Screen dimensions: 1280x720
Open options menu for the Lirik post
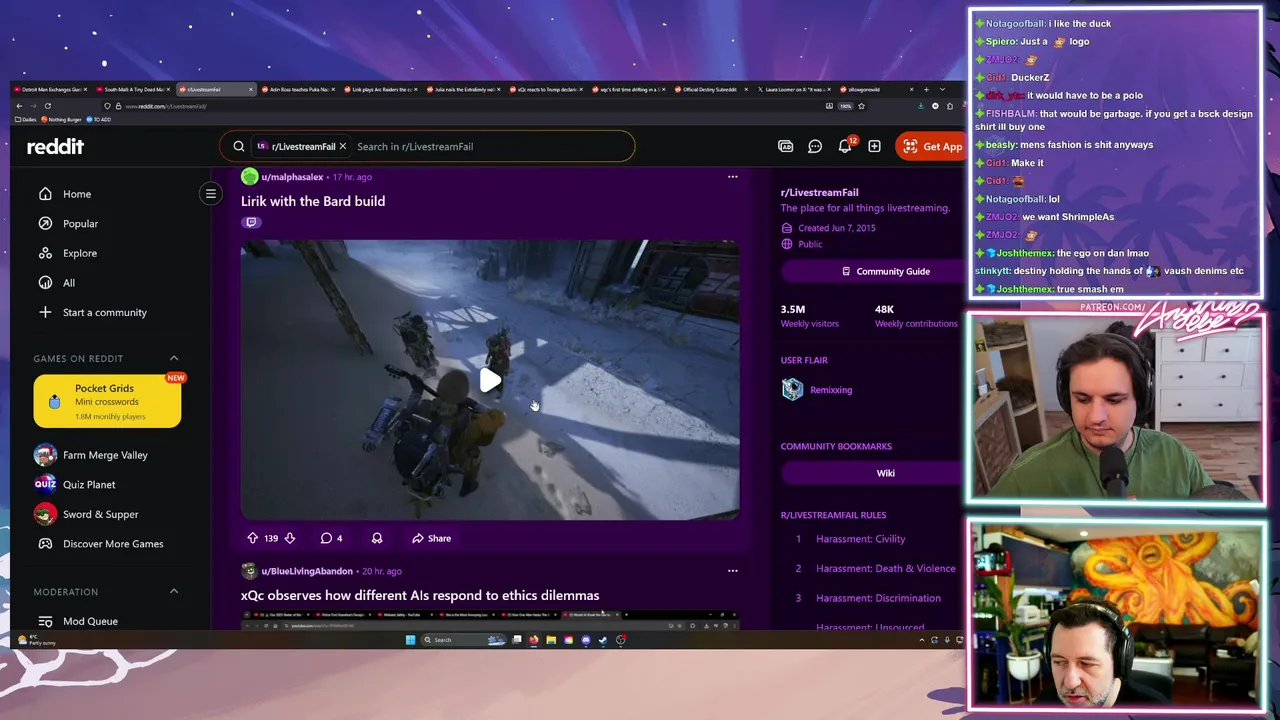pos(733,177)
